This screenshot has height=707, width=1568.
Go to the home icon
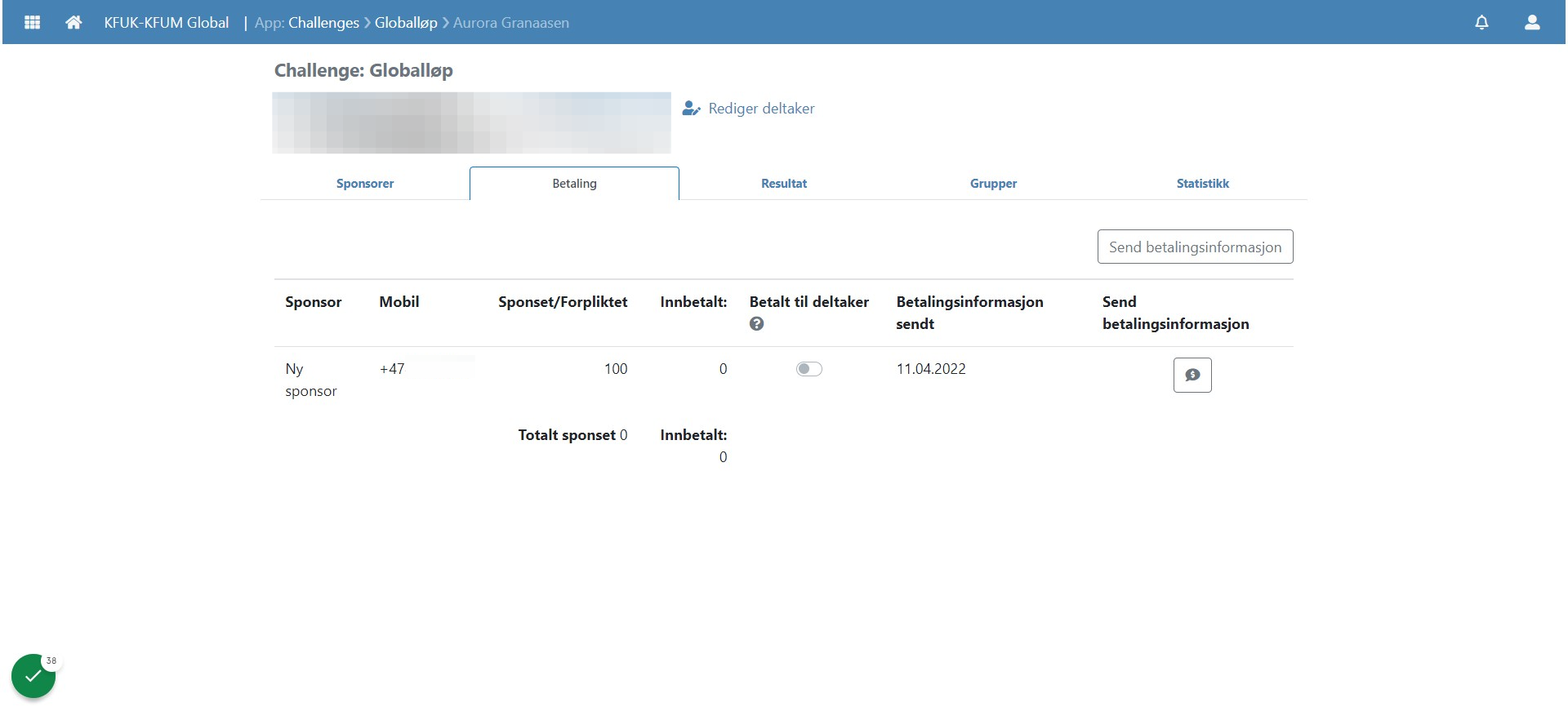(x=73, y=22)
